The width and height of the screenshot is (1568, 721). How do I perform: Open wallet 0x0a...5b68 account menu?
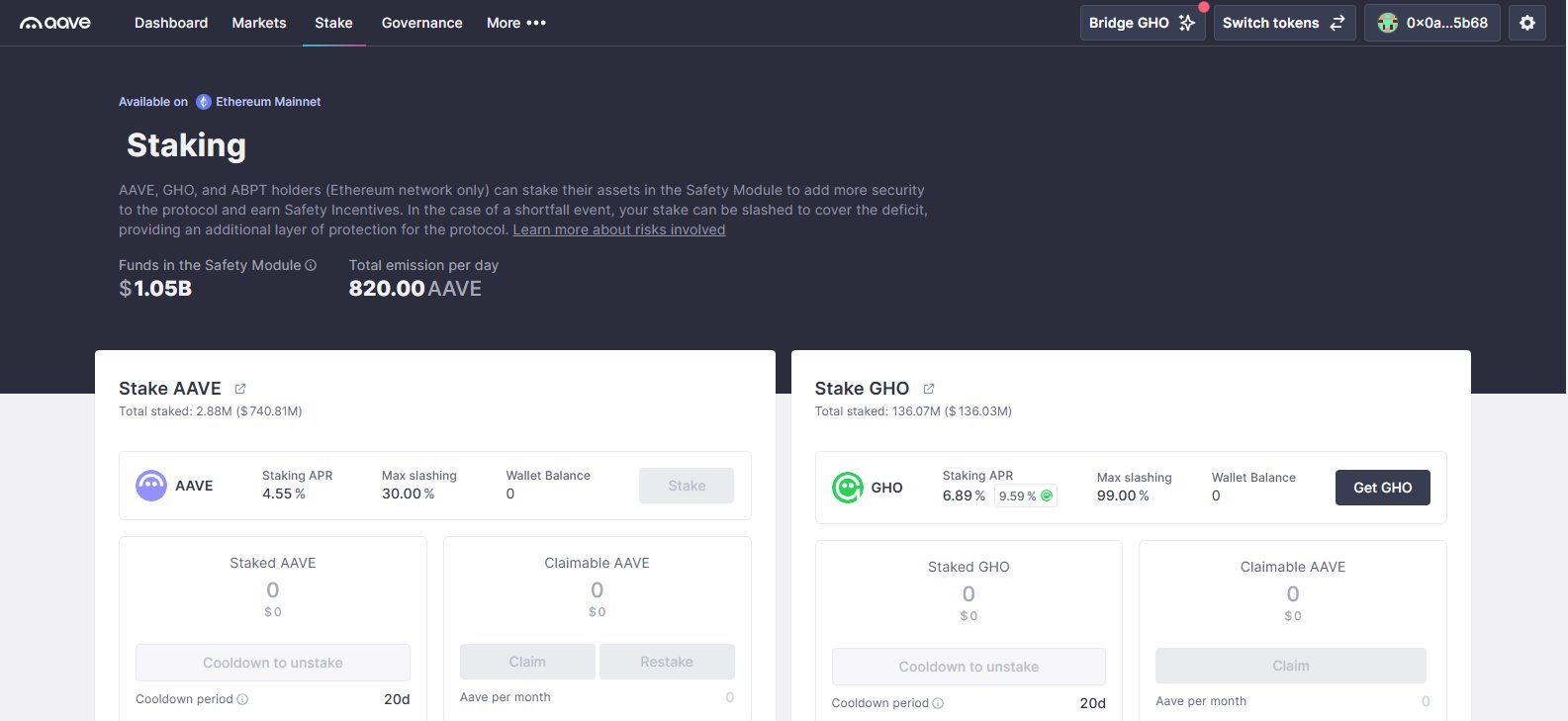tap(1432, 23)
